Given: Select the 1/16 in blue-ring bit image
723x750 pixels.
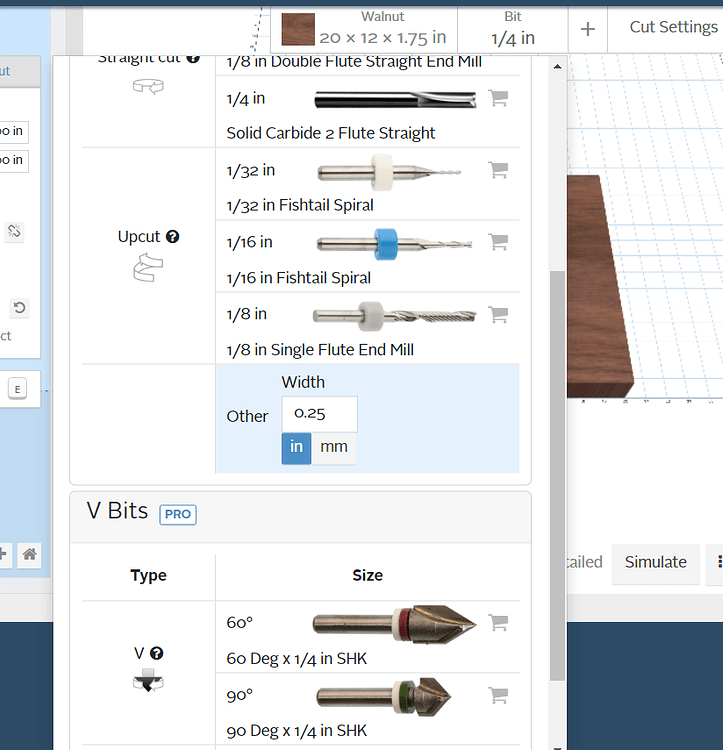Looking at the screenshot, I should coord(394,244).
